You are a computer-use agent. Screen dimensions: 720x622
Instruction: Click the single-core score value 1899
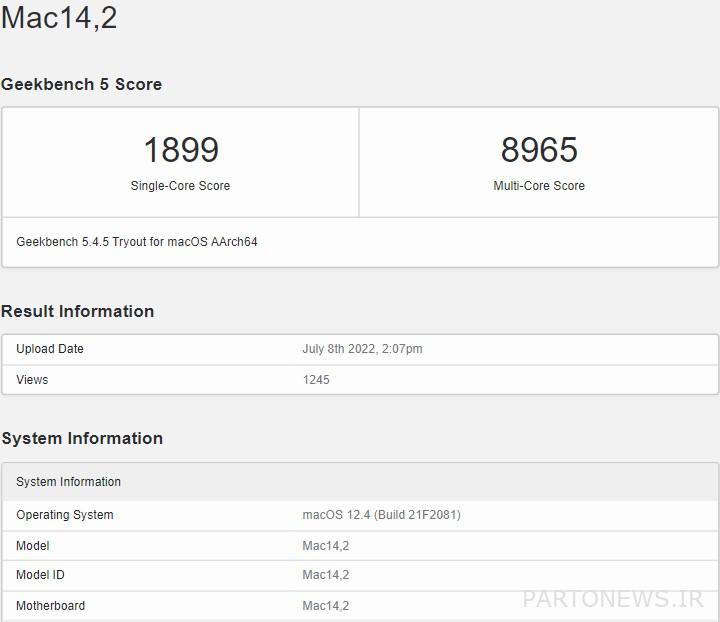pyautogui.click(x=181, y=150)
